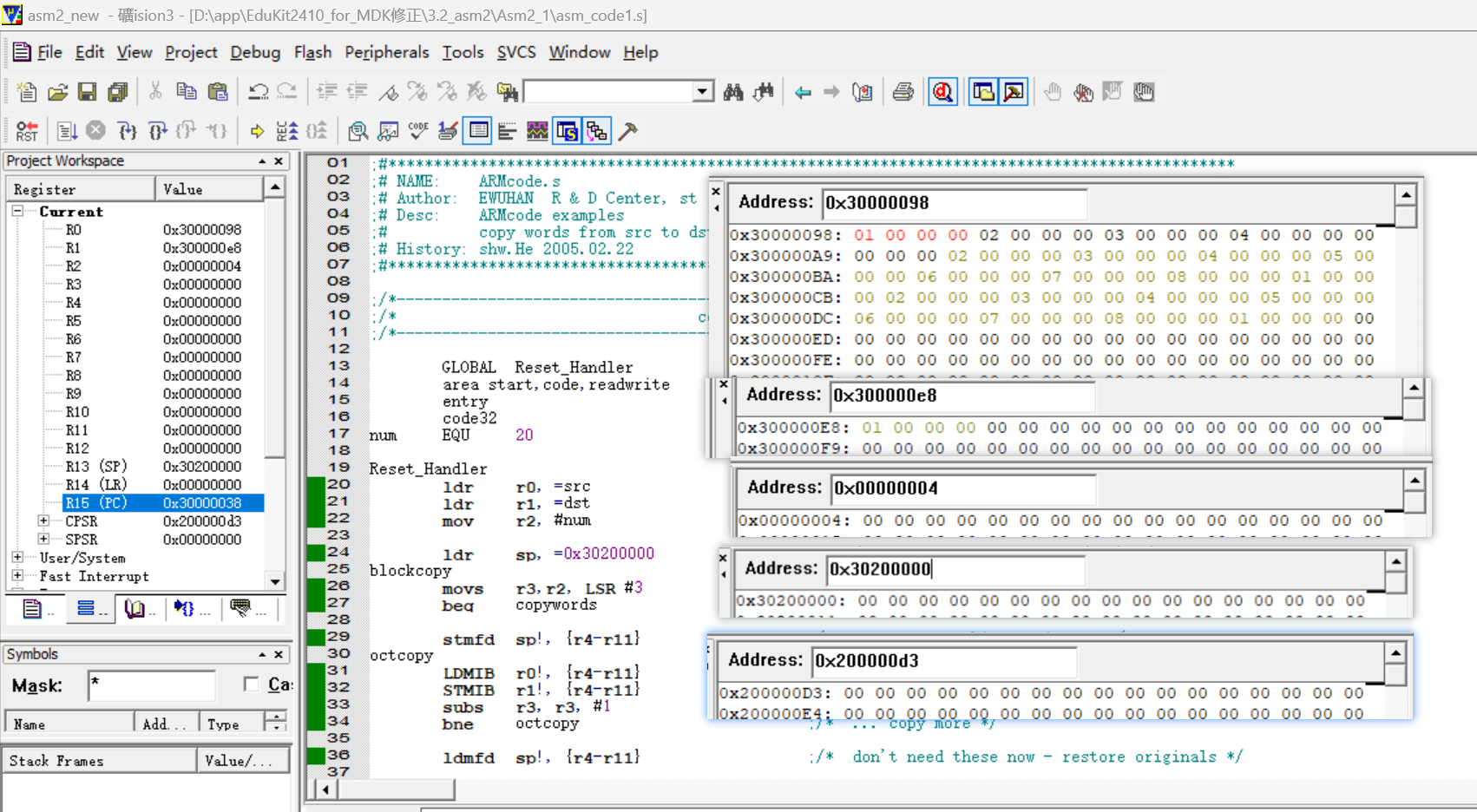The height and width of the screenshot is (812, 1477).
Task: Click the Print icon in toolbar
Action: tap(903, 92)
